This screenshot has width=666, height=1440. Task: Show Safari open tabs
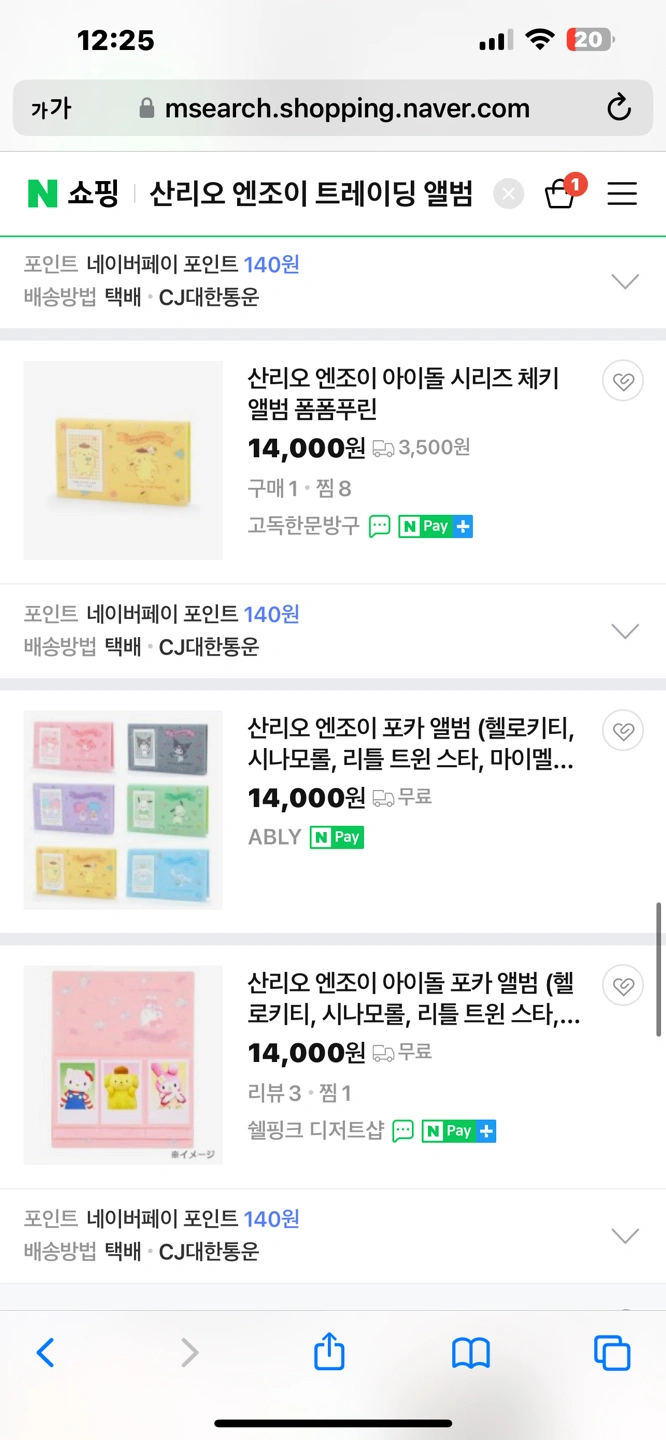(x=611, y=1353)
